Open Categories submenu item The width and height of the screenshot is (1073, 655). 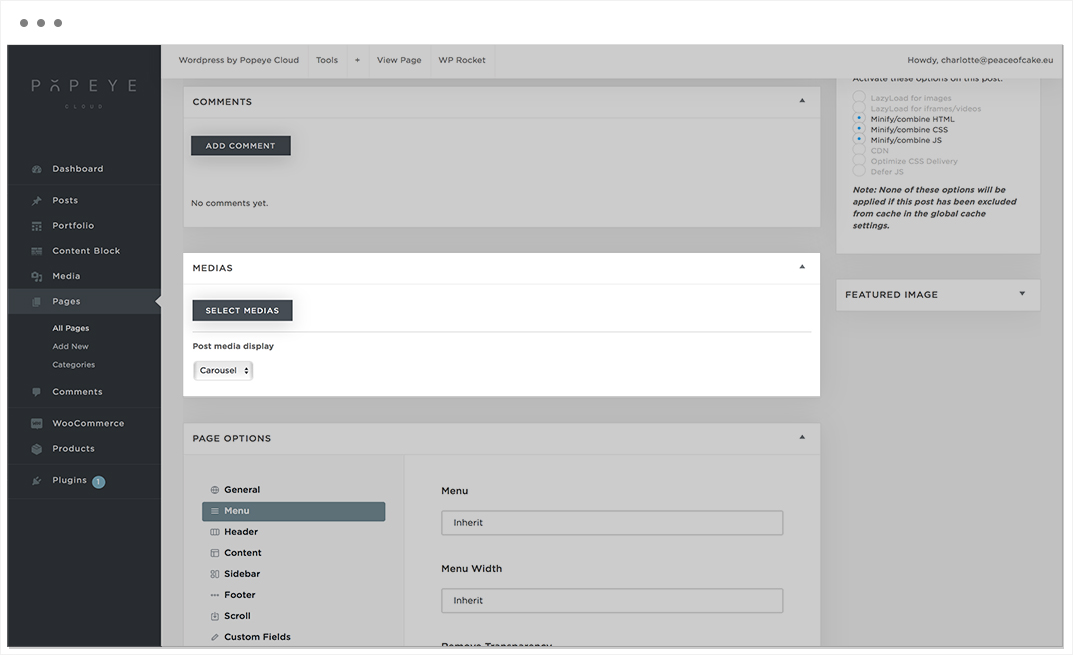[74, 365]
